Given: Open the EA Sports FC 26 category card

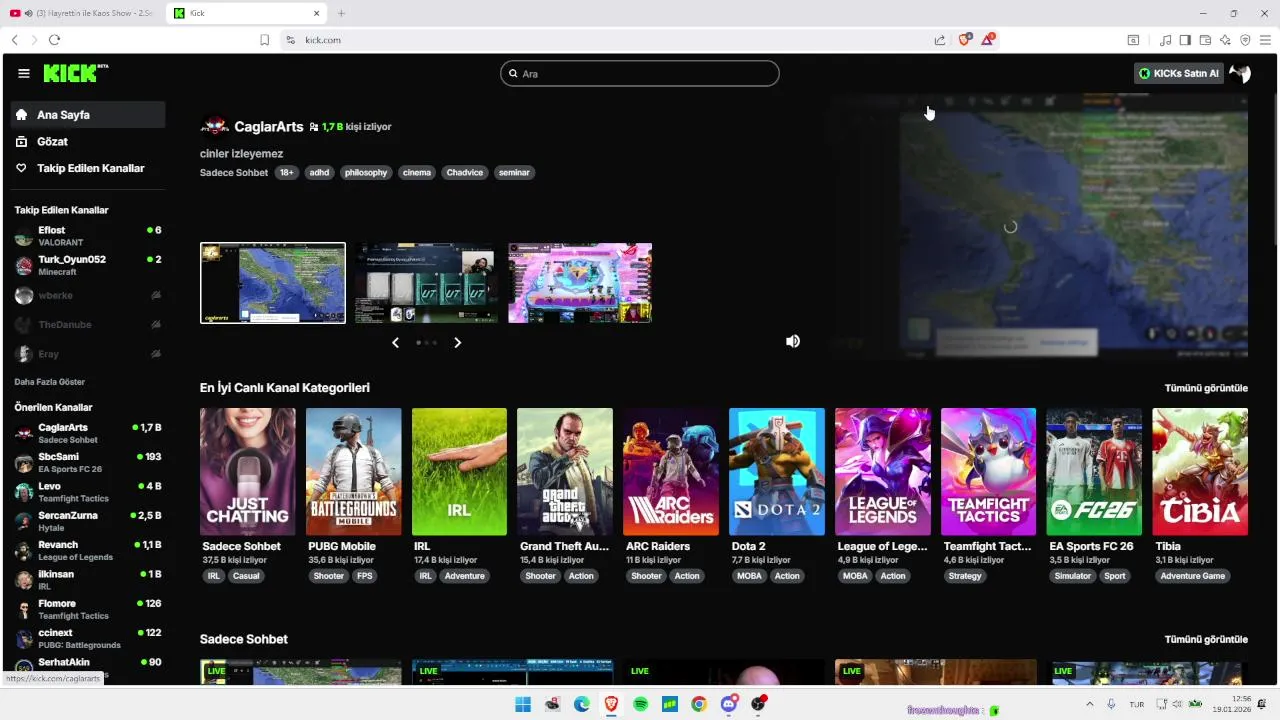Looking at the screenshot, I should [x=1094, y=472].
